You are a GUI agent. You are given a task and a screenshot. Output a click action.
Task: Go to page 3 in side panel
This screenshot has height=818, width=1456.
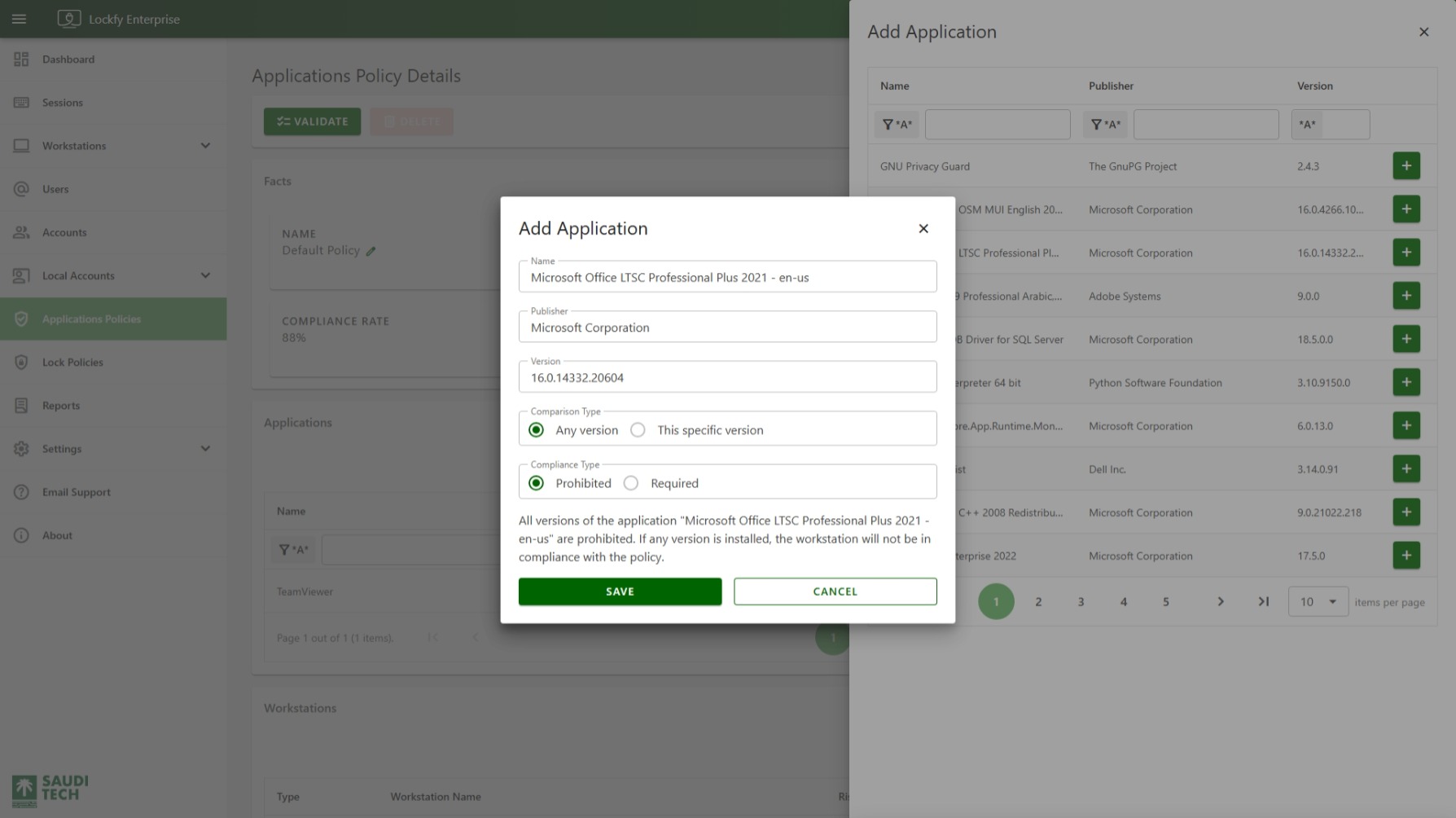pyautogui.click(x=1081, y=602)
